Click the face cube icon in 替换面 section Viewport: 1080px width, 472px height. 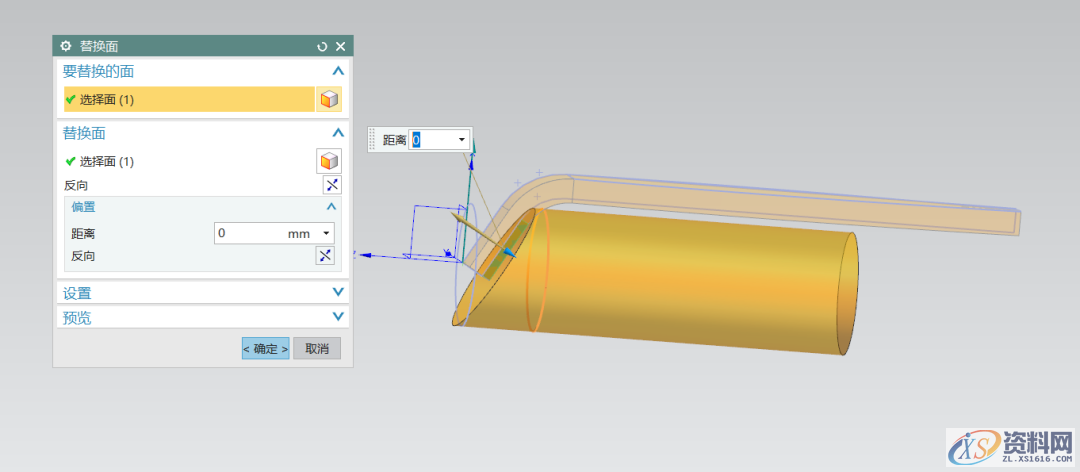point(329,161)
